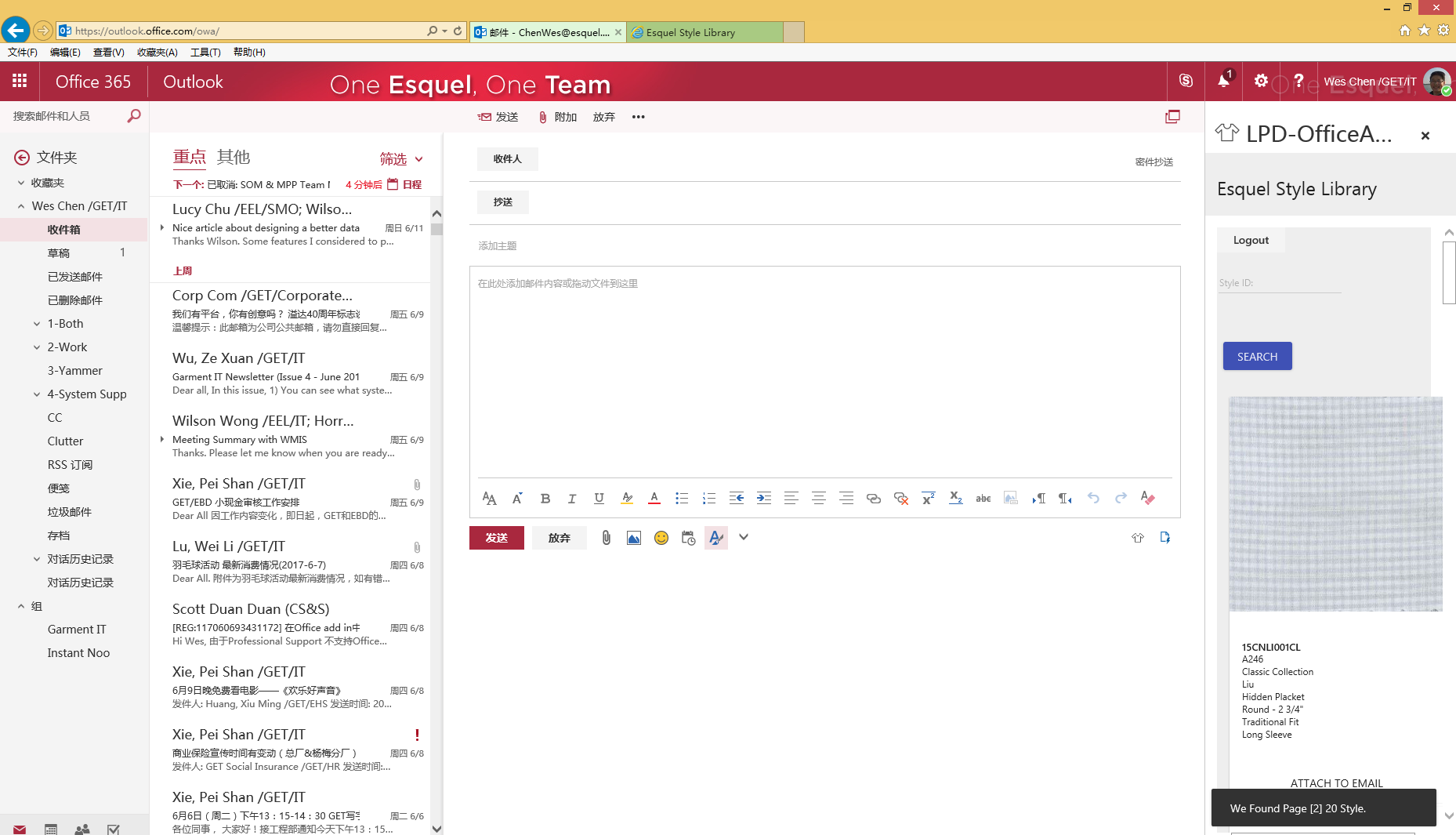Toggle strikethrough formatting
Image resolution: width=1456 pixels, height=835 pixels.
tap(983, 499)
